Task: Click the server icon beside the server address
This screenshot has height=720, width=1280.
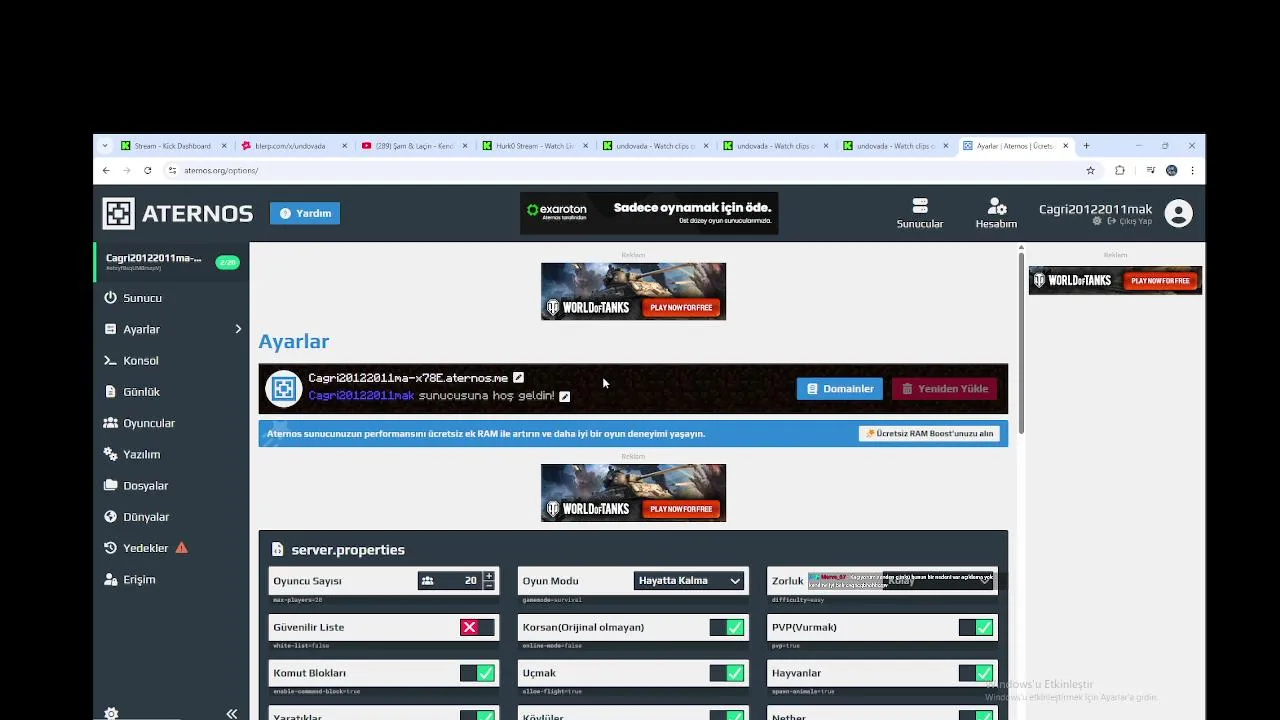Action: point(283,389)
